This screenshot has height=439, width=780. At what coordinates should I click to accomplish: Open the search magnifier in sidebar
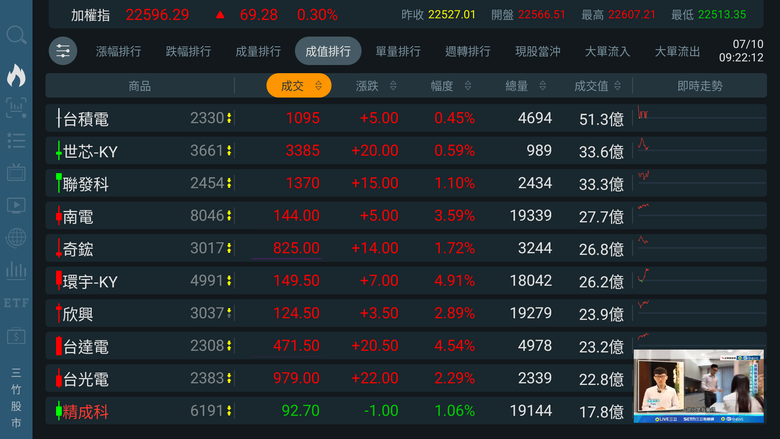pyautogui.click(x=16, y=36)
